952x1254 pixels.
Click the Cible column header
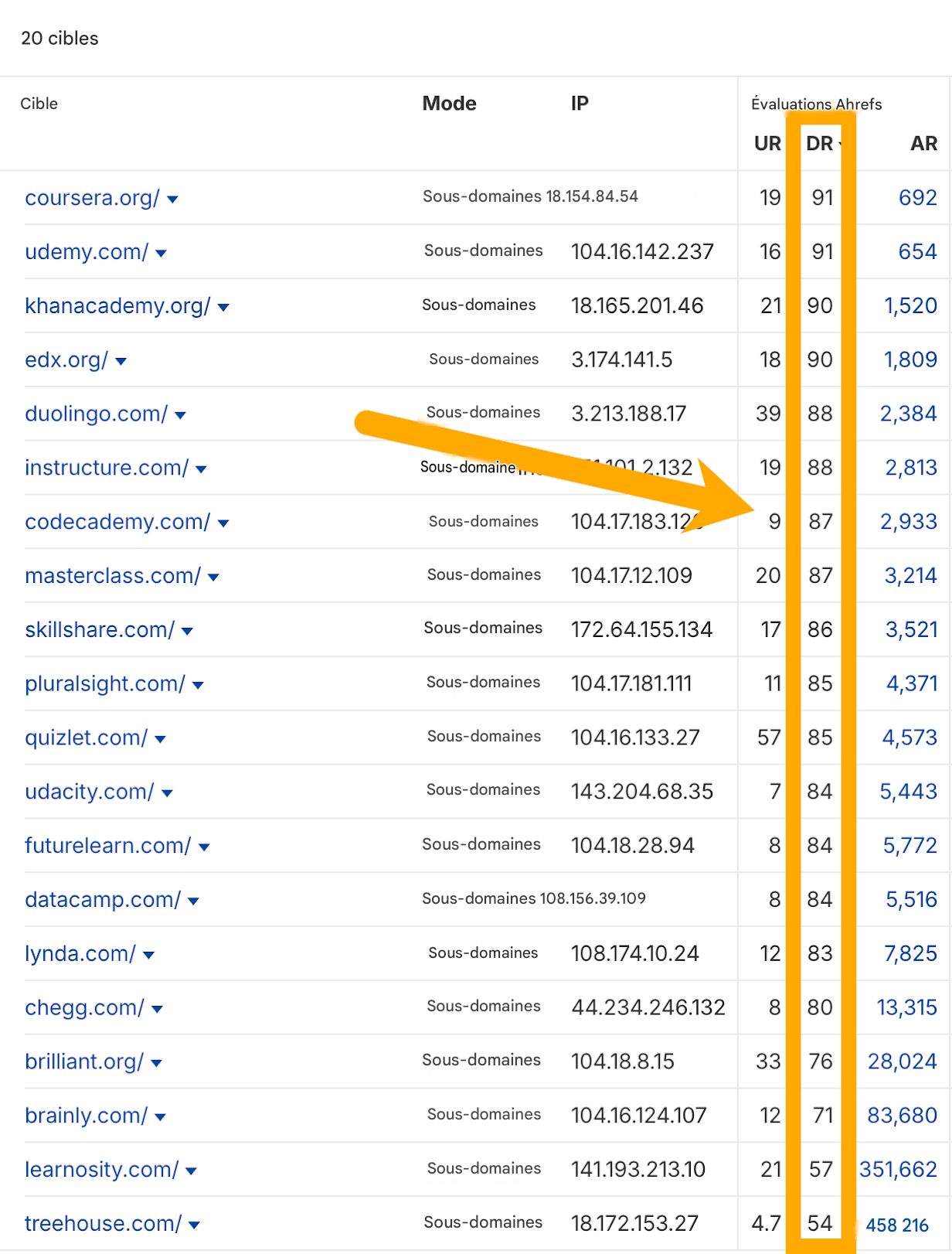39,104
